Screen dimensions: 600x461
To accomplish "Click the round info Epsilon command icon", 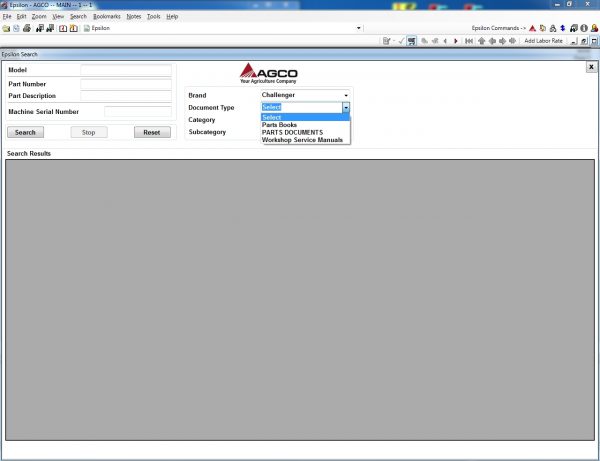I will (584, 28).
